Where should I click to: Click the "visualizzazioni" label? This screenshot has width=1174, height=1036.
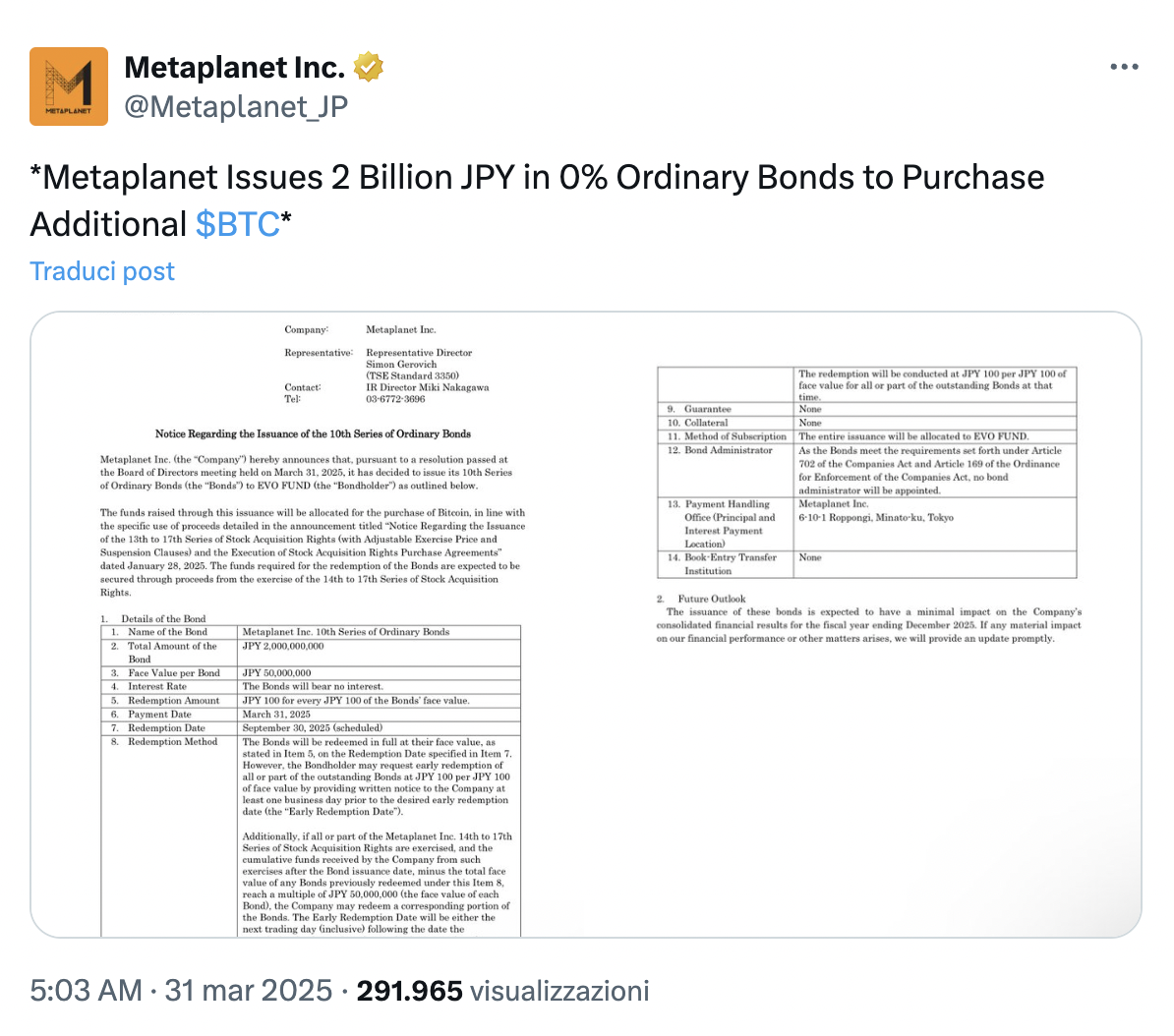[559, 990]
